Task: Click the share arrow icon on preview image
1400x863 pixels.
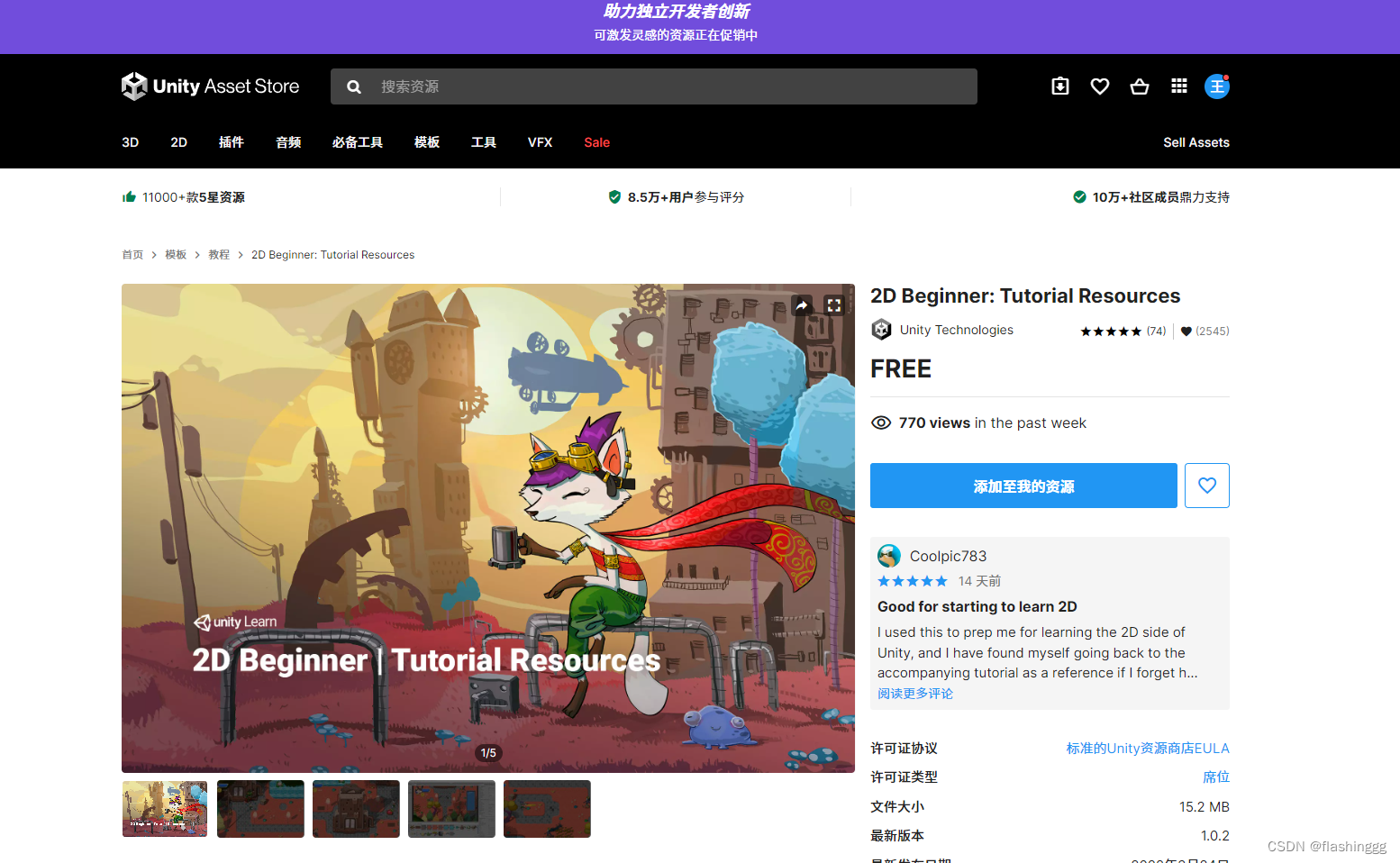Action: (x=802, y=305)
